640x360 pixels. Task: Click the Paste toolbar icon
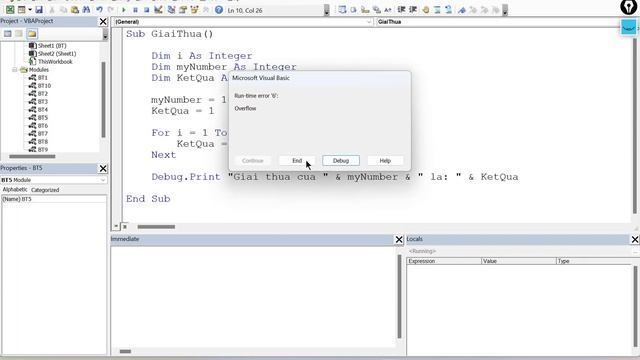[75, 10]
